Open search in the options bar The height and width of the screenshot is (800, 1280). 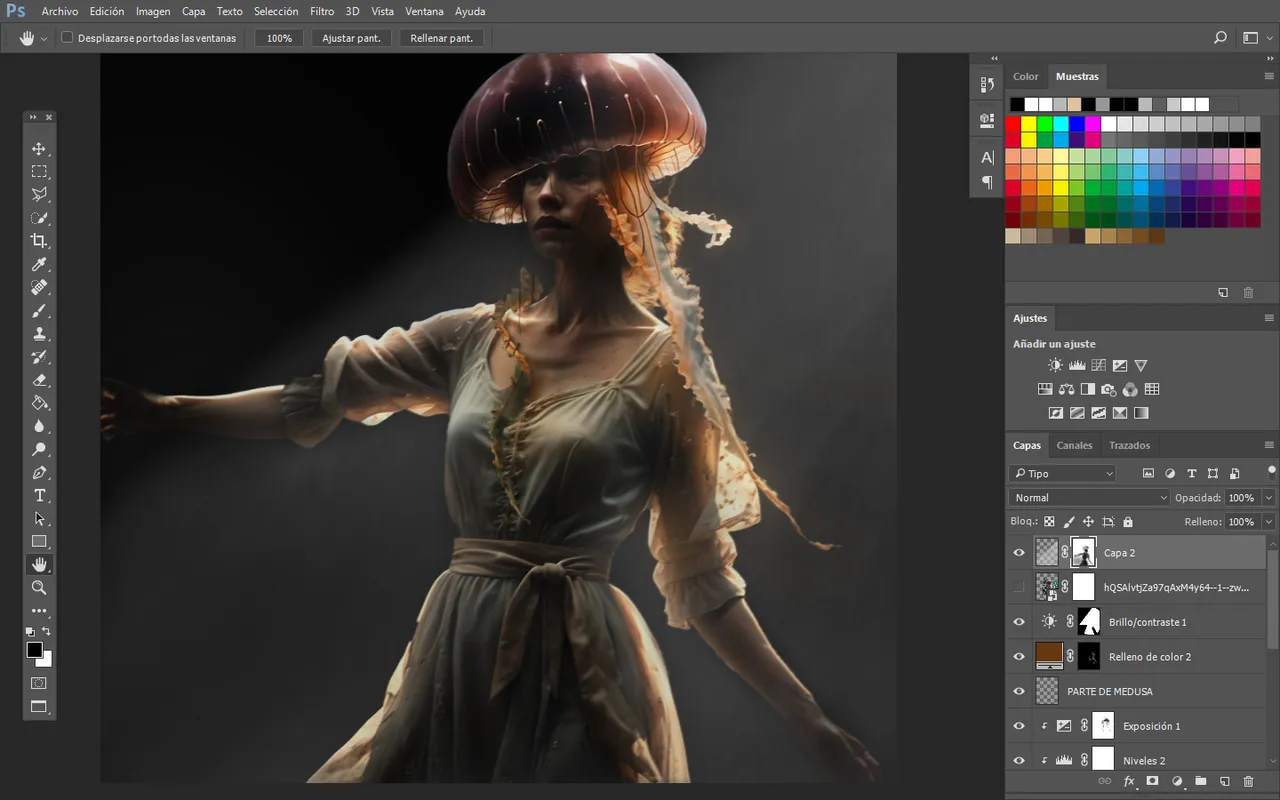pos(1220,38)
